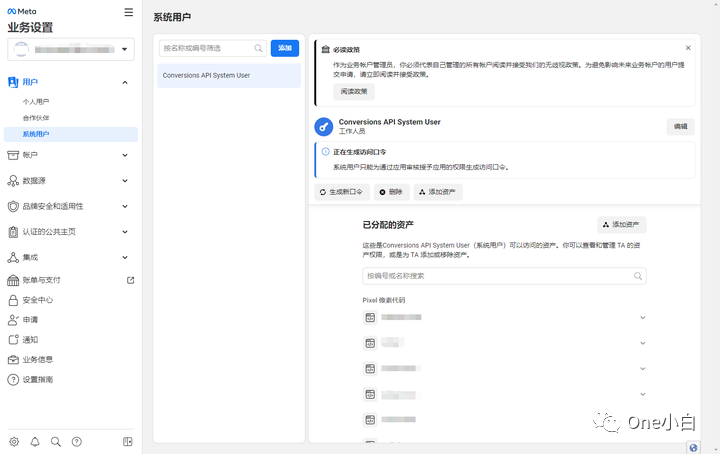Expand the 集成 section chevron
Image resolution: width=720 pixels, height=454 pixels.
[125, 258]
